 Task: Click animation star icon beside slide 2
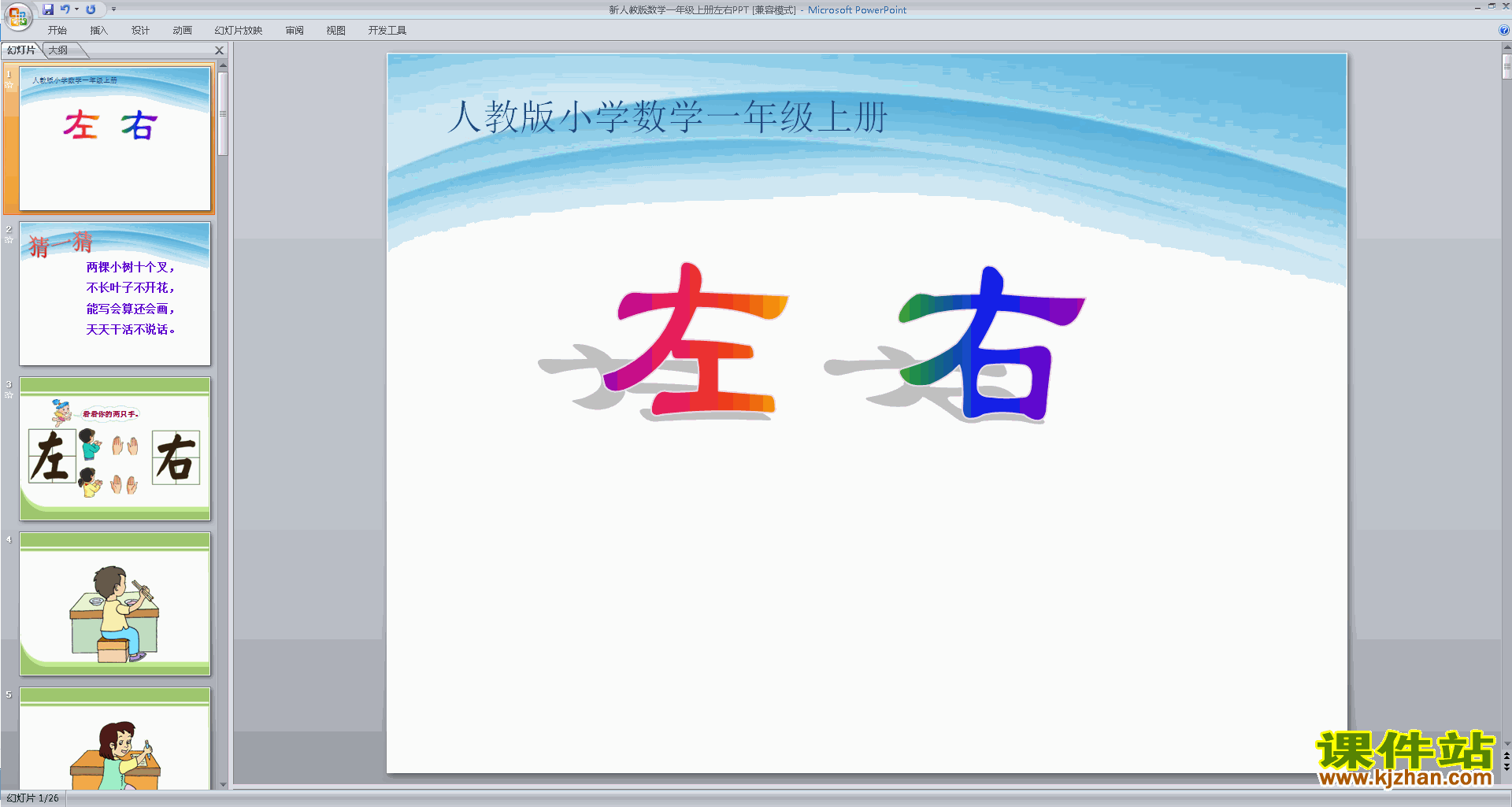9,240
